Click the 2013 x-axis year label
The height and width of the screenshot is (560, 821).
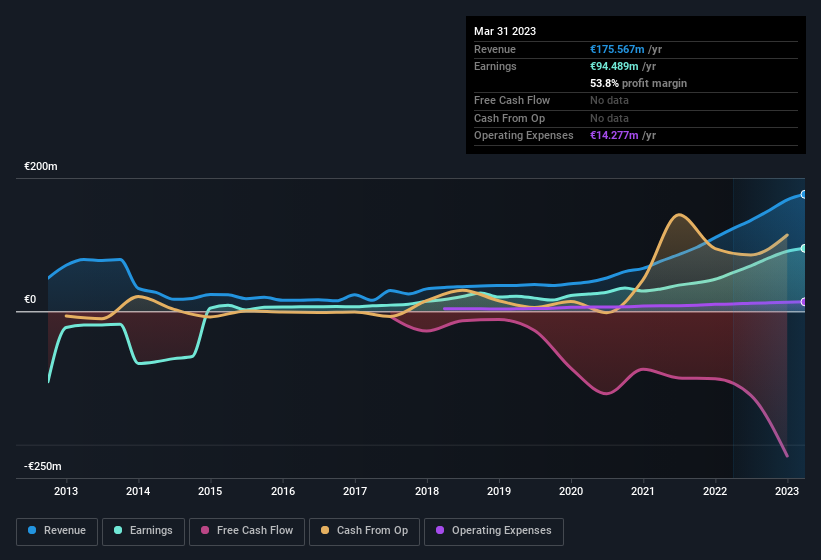pyautogui.click(x=66, y=491)
